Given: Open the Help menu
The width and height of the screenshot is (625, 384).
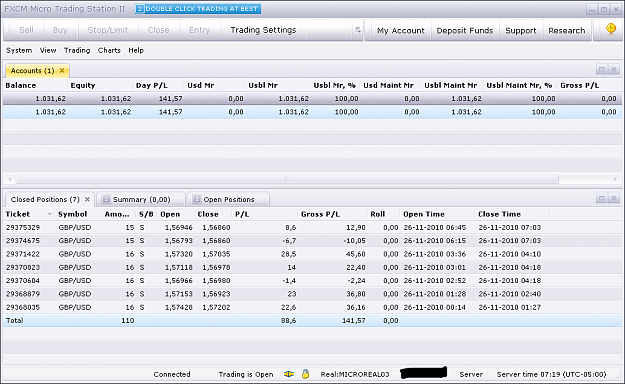Looking at the screenshot, I should point(136,51).
